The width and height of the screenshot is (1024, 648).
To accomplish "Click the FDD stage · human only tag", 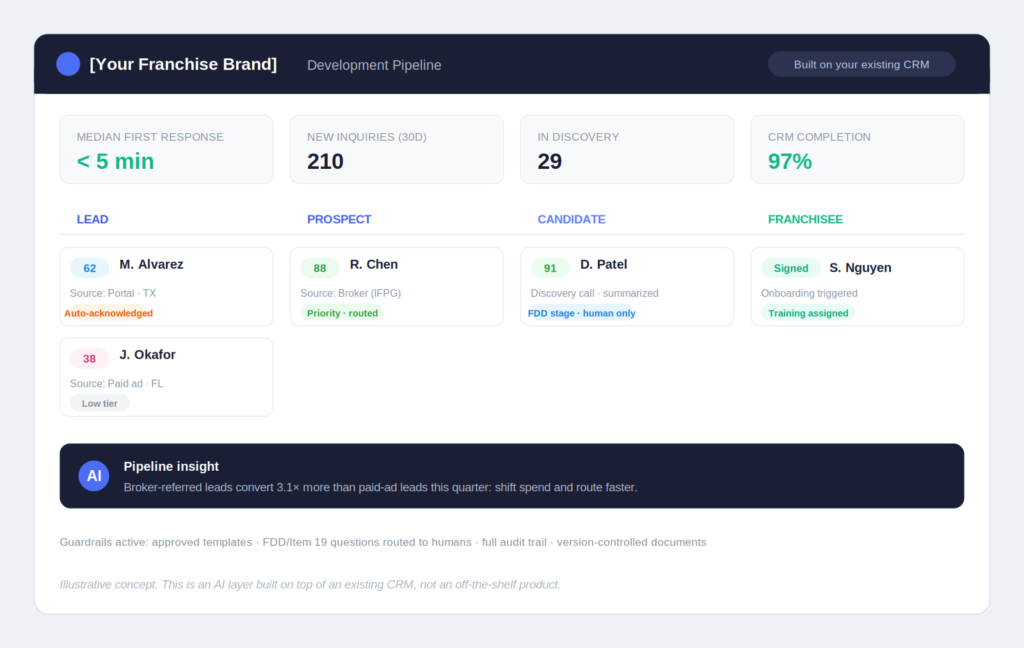I will pyautogui.click(x=581, y=313).
